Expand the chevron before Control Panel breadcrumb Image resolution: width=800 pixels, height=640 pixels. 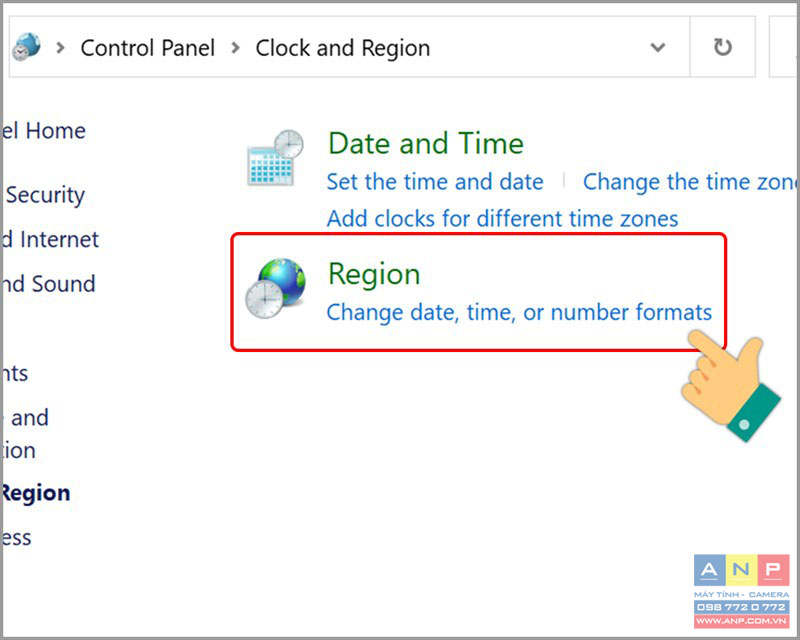[x=61, y=48]
